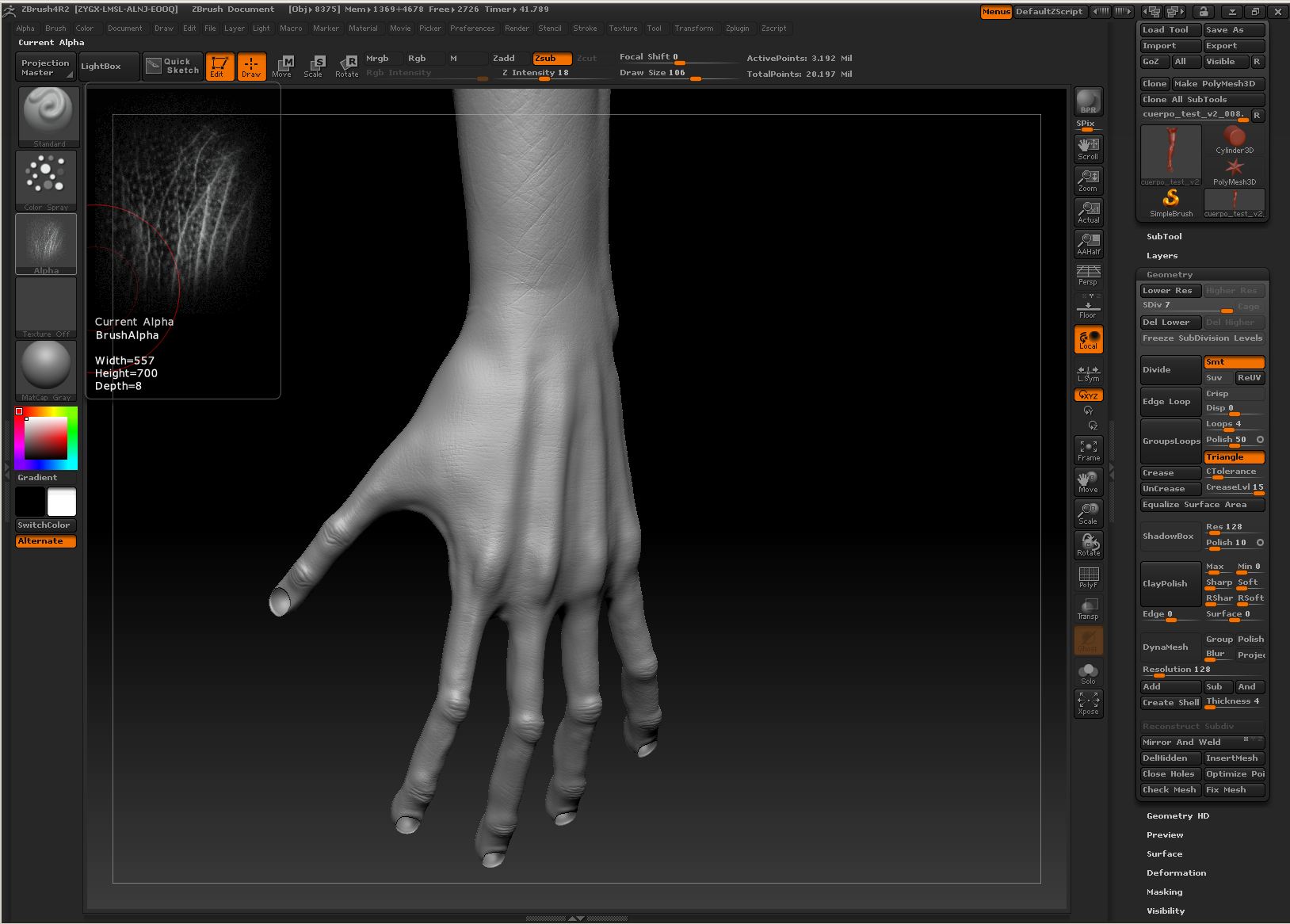Viewport: 1290px width, 924px height.
Task: Toggle Solo mode
Action: tap(1088, 674)
